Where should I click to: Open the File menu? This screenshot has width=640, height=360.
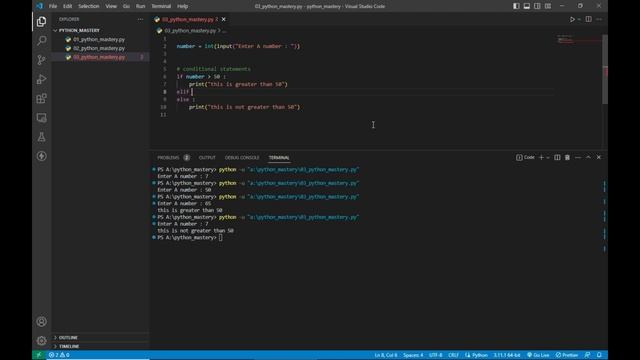[x=53, y=6]
